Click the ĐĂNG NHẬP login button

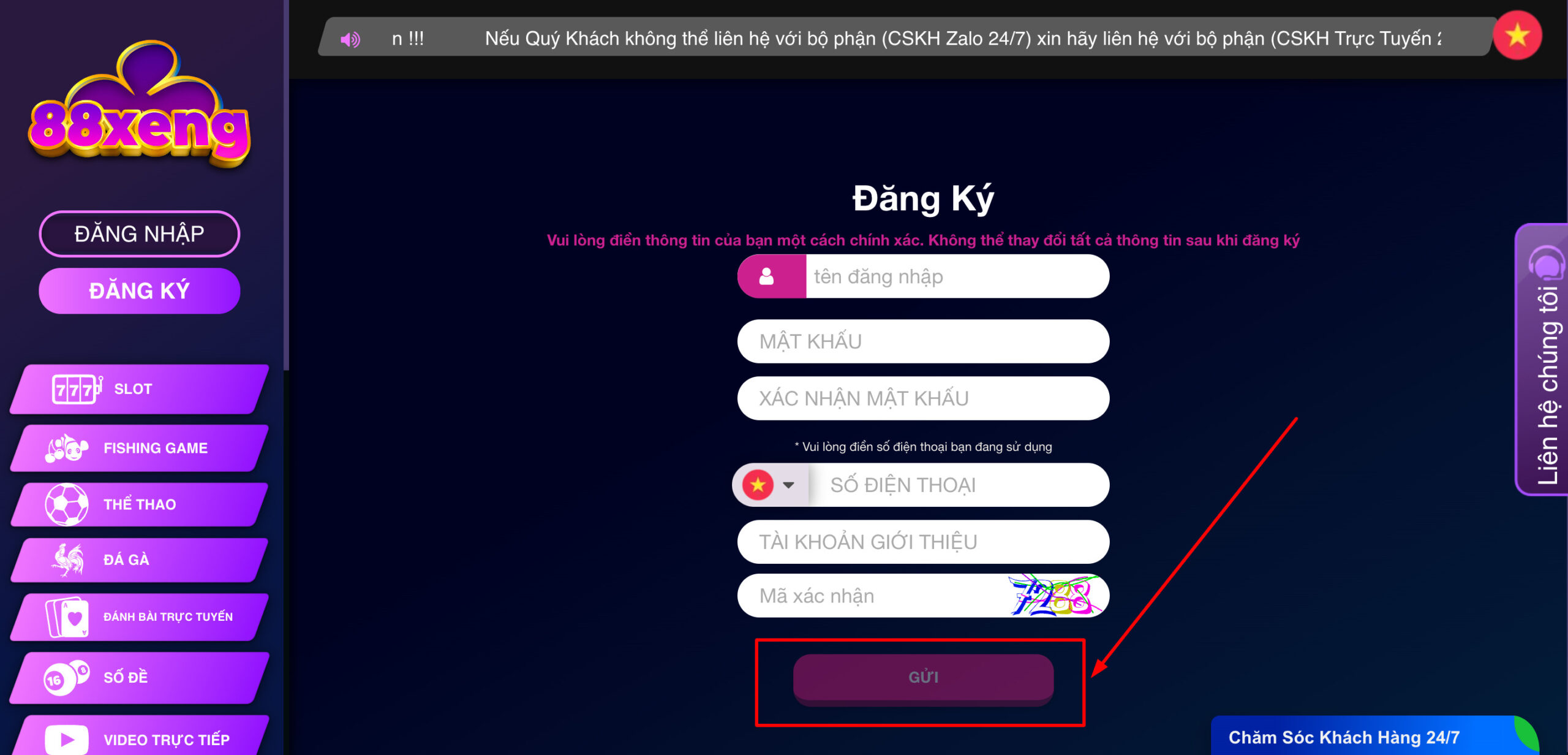[140, 234]
